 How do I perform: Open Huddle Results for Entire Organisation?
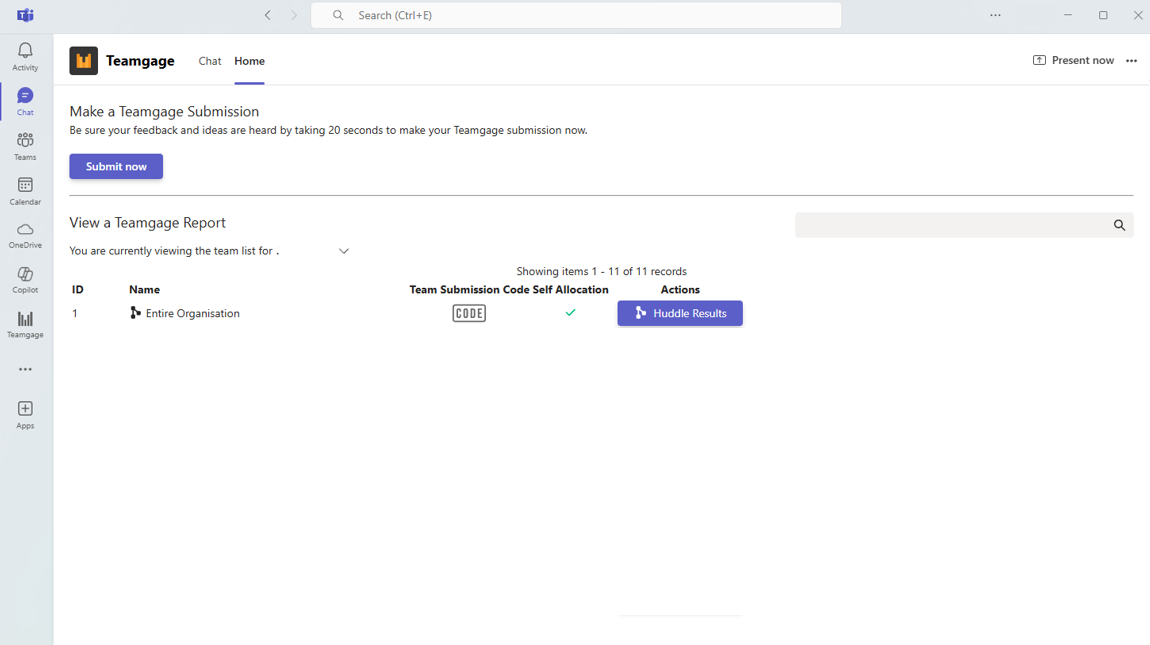point(680,314)
